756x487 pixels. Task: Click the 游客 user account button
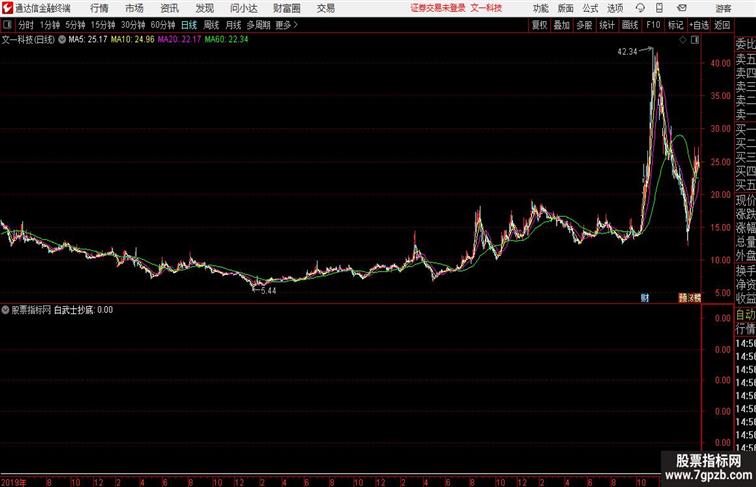pyautogui.click(x=723, y=8)
